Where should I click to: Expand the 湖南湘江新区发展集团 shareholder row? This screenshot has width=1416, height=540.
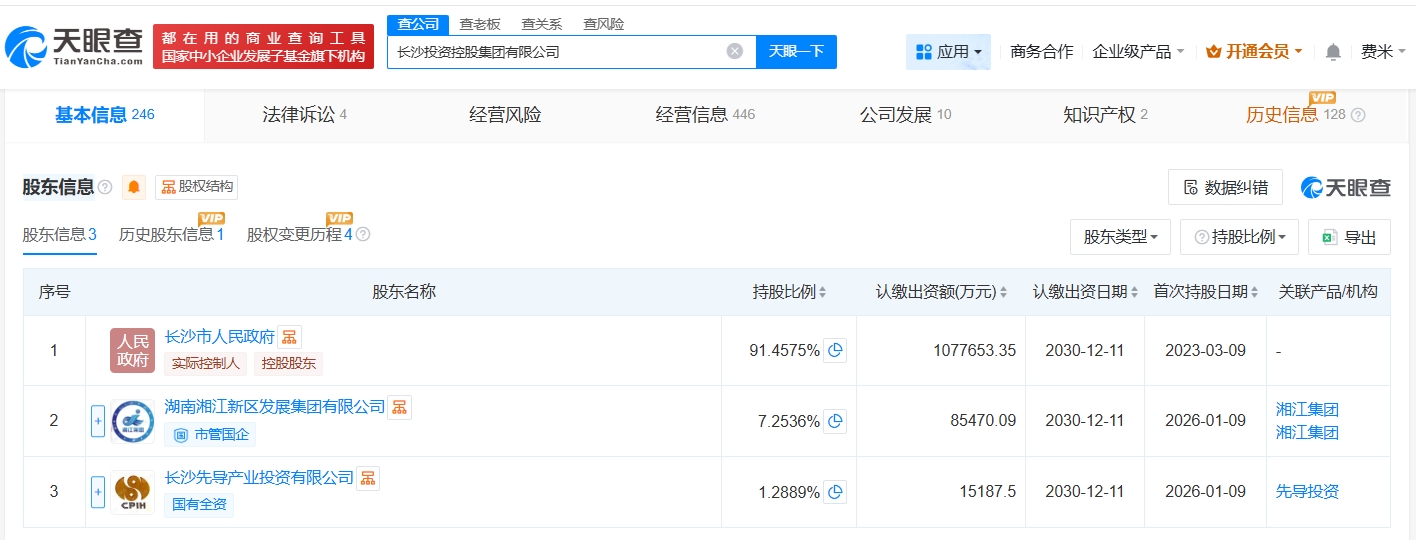point(98,421)
